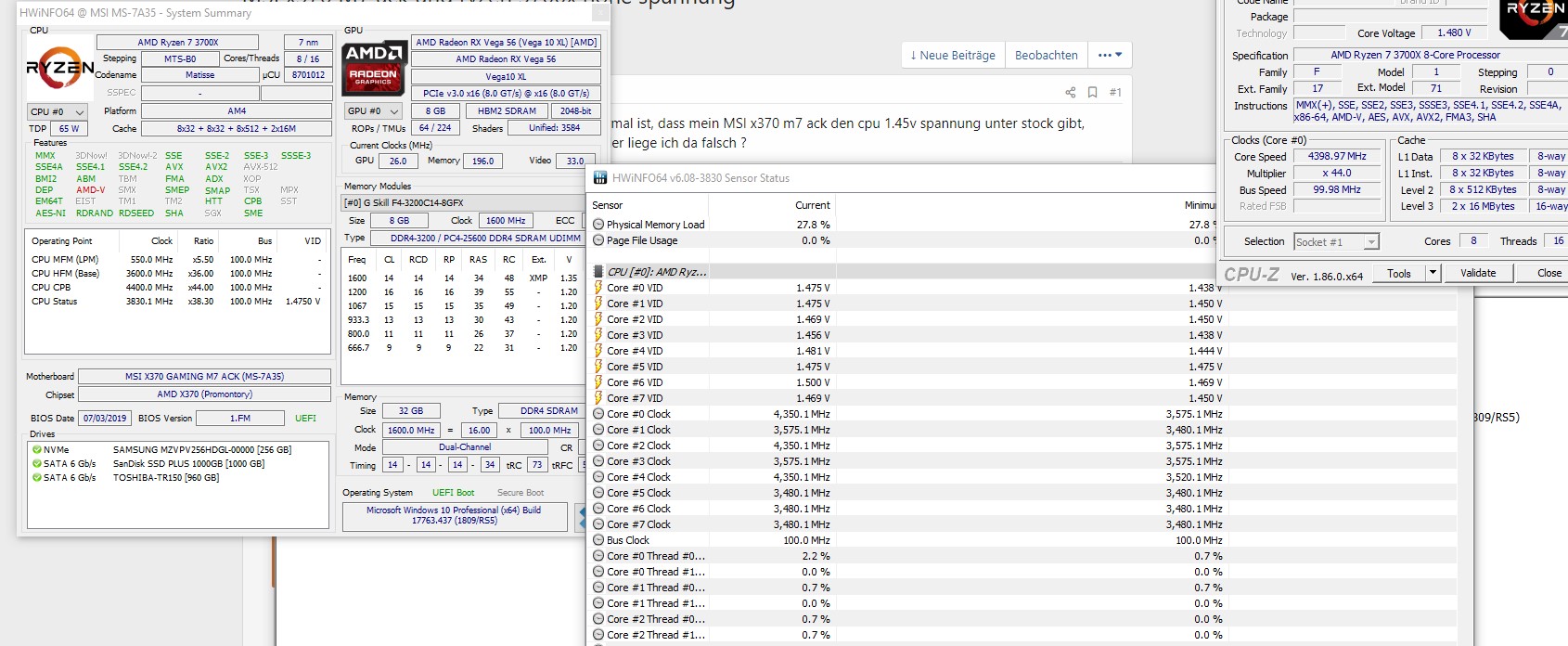This screenshot has height=646, width=1568.
Task: Click green check icon for SanDisk SSD PLUS
Action: [37, 463]
